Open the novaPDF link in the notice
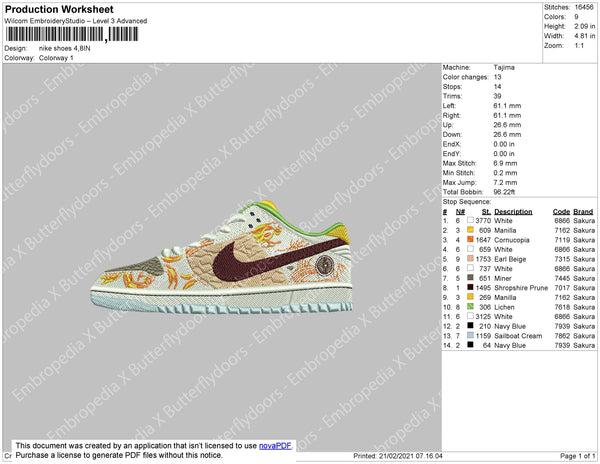600x464 pixels. pyautogui.click(x=275, y=446)
